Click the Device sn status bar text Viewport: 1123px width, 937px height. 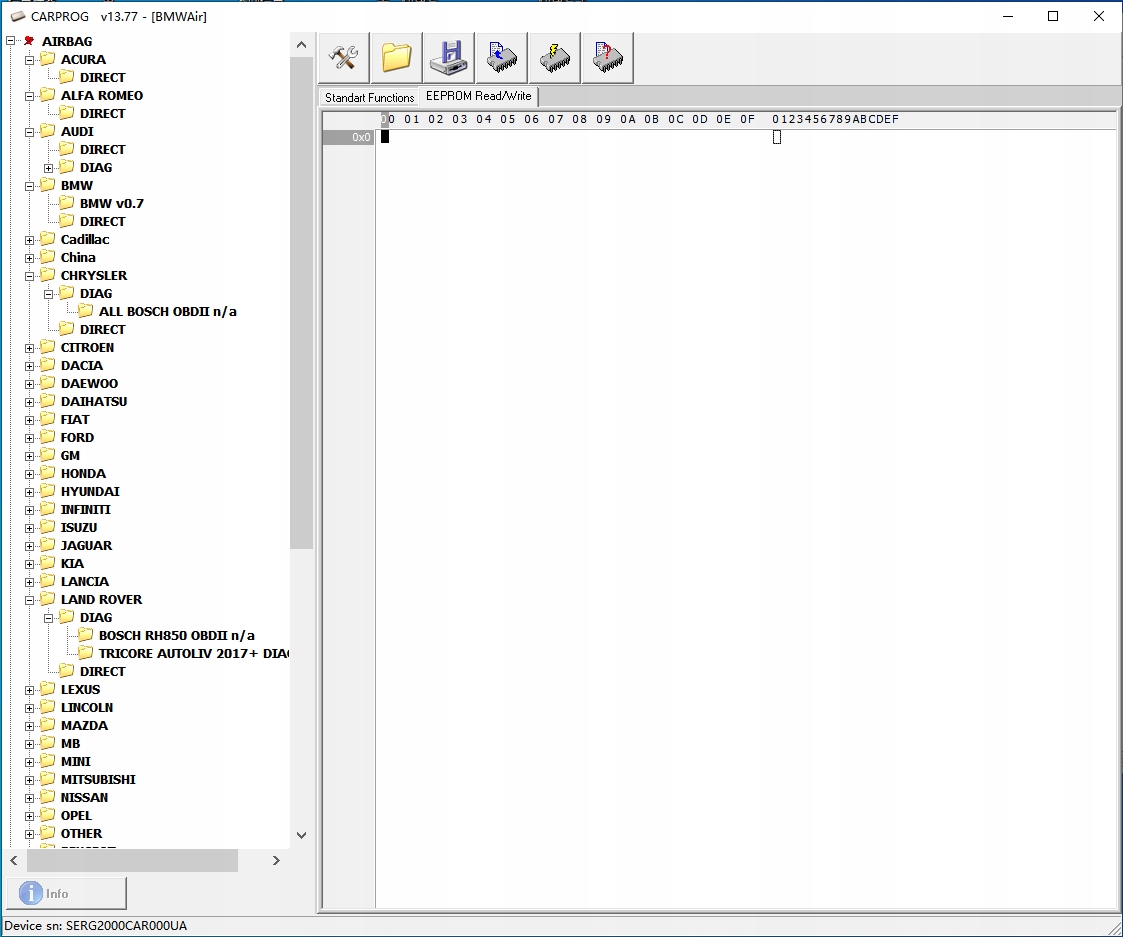(x=95, y=926)
